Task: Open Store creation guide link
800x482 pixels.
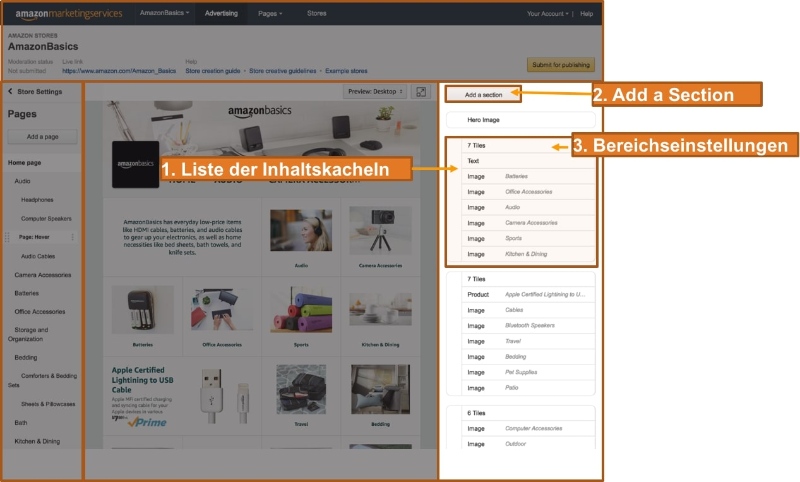Action: [213, 71]
